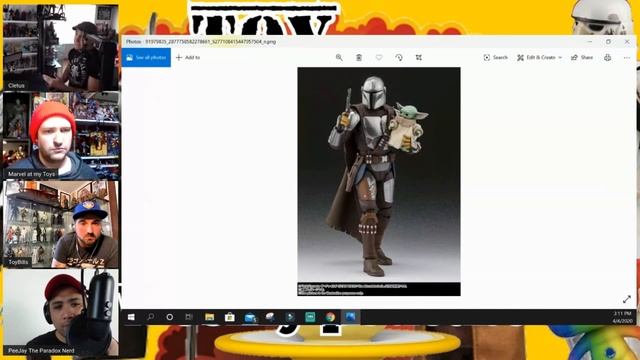The image size is (640, 360).
Task: Rotate the photo using the rotate icon
Action: [x=399, y=58]
